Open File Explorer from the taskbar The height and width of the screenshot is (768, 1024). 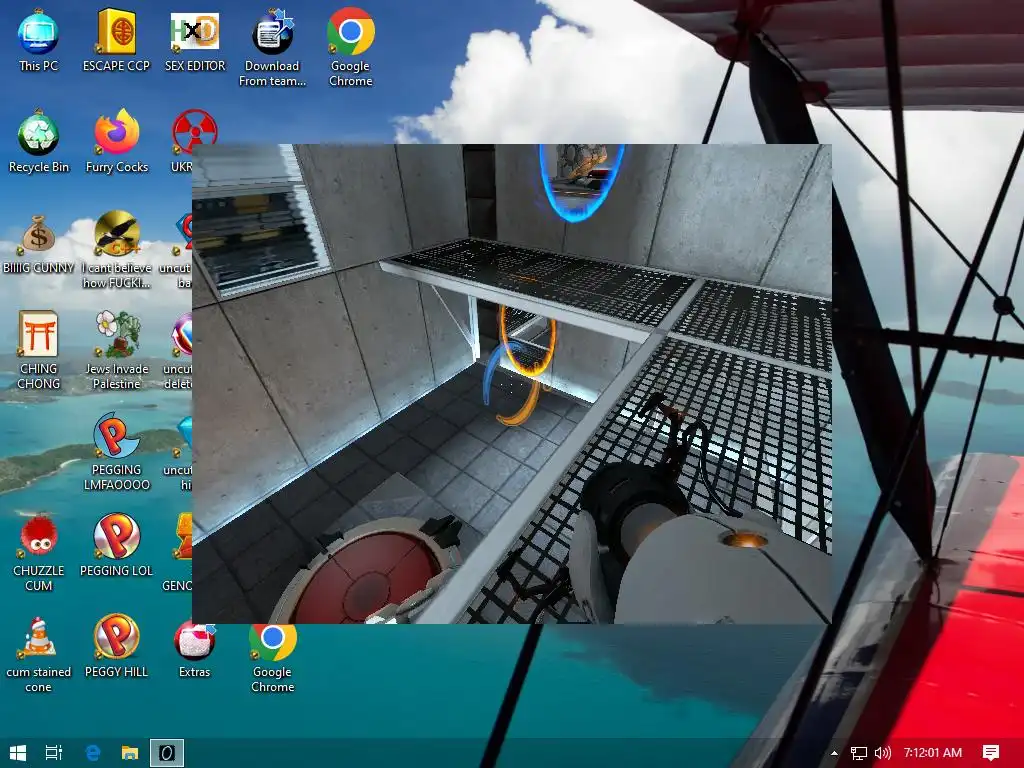130,753
